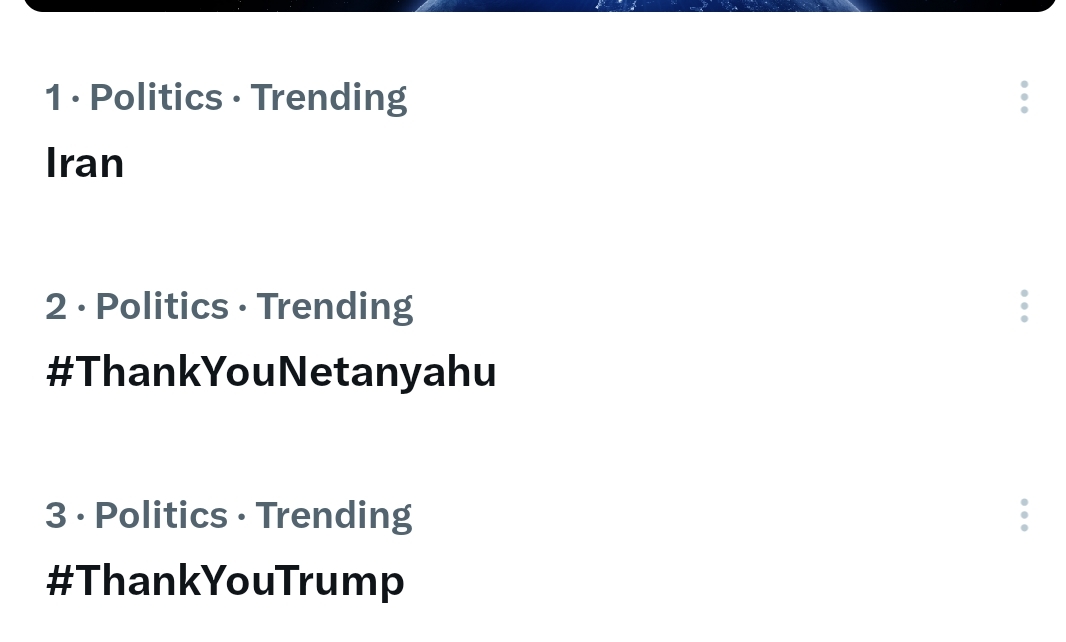Click the "#" symbol of #ThankYouTrump

pyautogui.click(x=60, y=581)
